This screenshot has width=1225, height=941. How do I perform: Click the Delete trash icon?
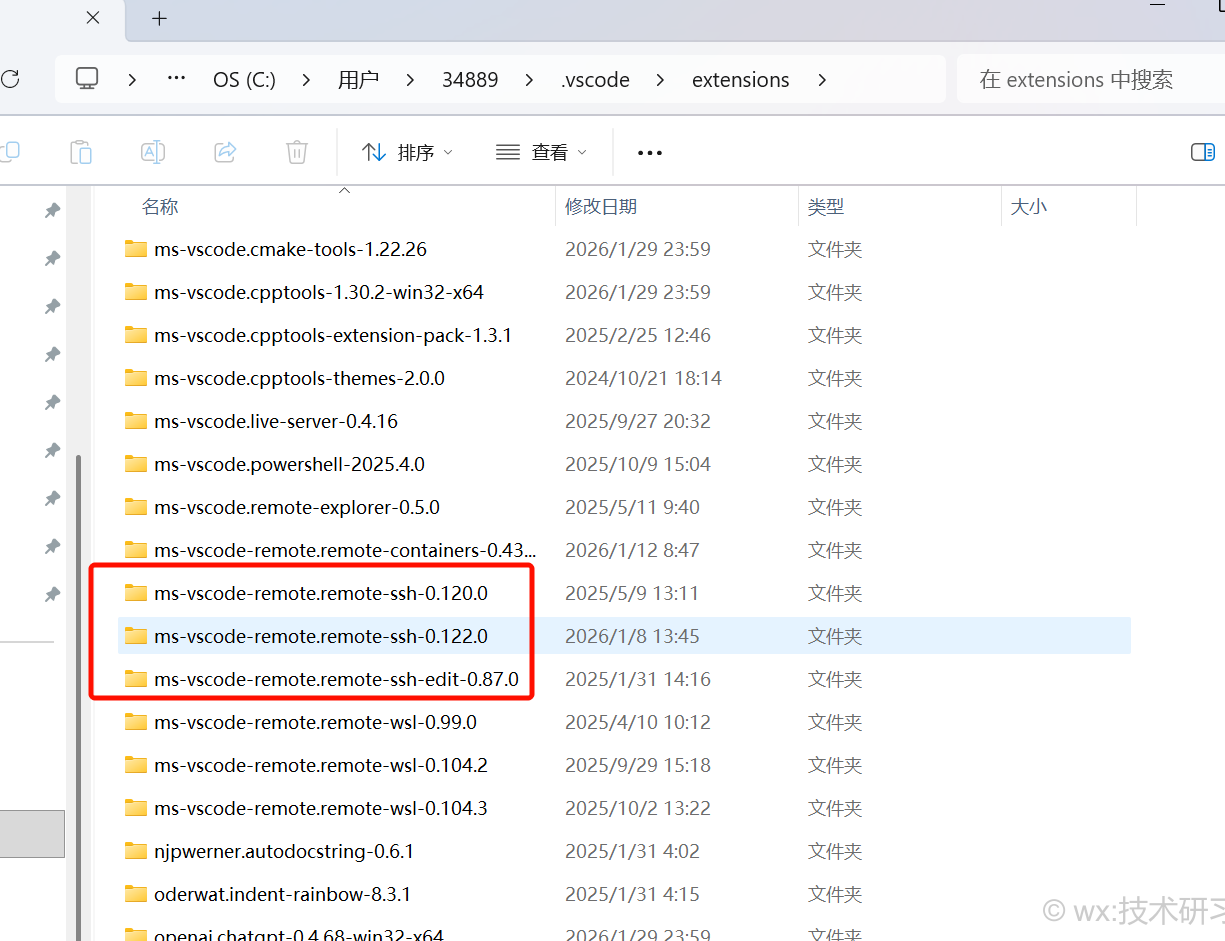pyautogui.click(x=297, y=152)
